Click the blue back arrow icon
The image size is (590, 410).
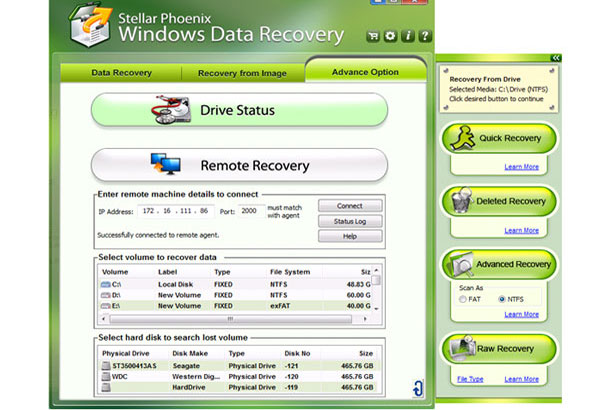coord(418,388)
